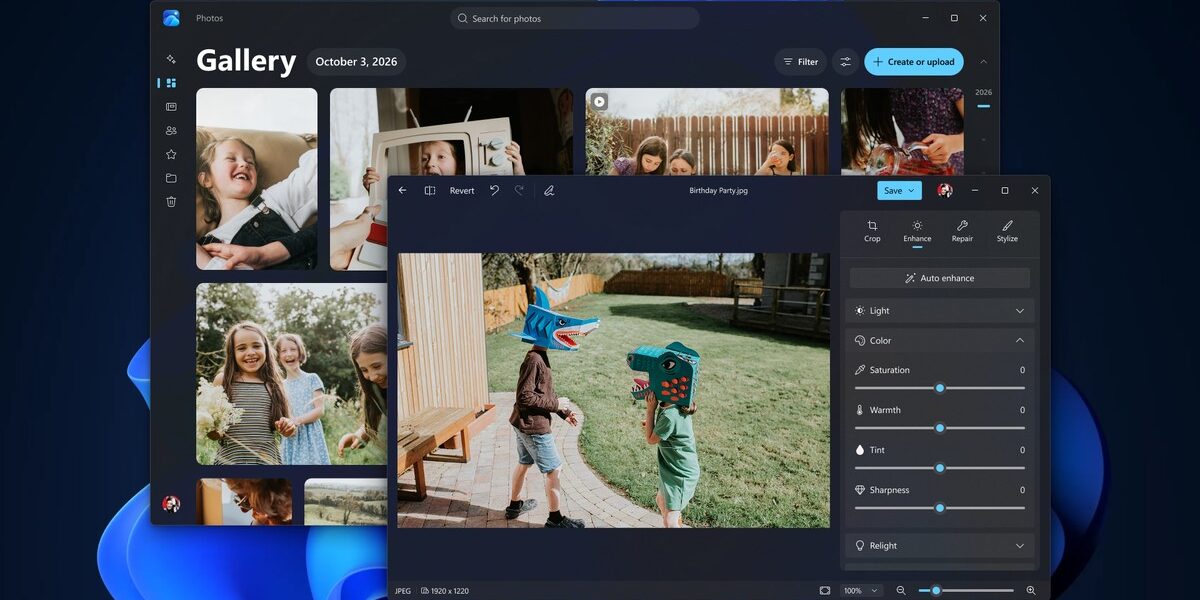
Task: Click the Sharpness diamond icon
Action: [x=860, y=490]
